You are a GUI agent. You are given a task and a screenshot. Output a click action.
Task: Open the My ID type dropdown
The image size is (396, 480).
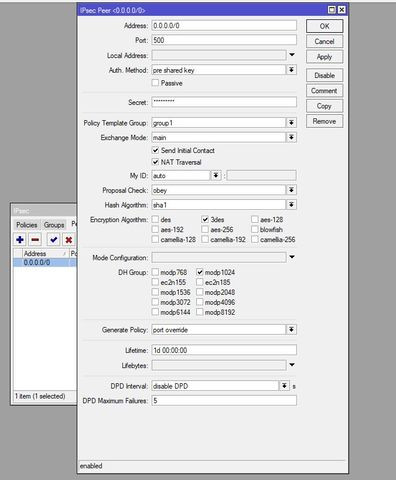(x=216, y=175)
